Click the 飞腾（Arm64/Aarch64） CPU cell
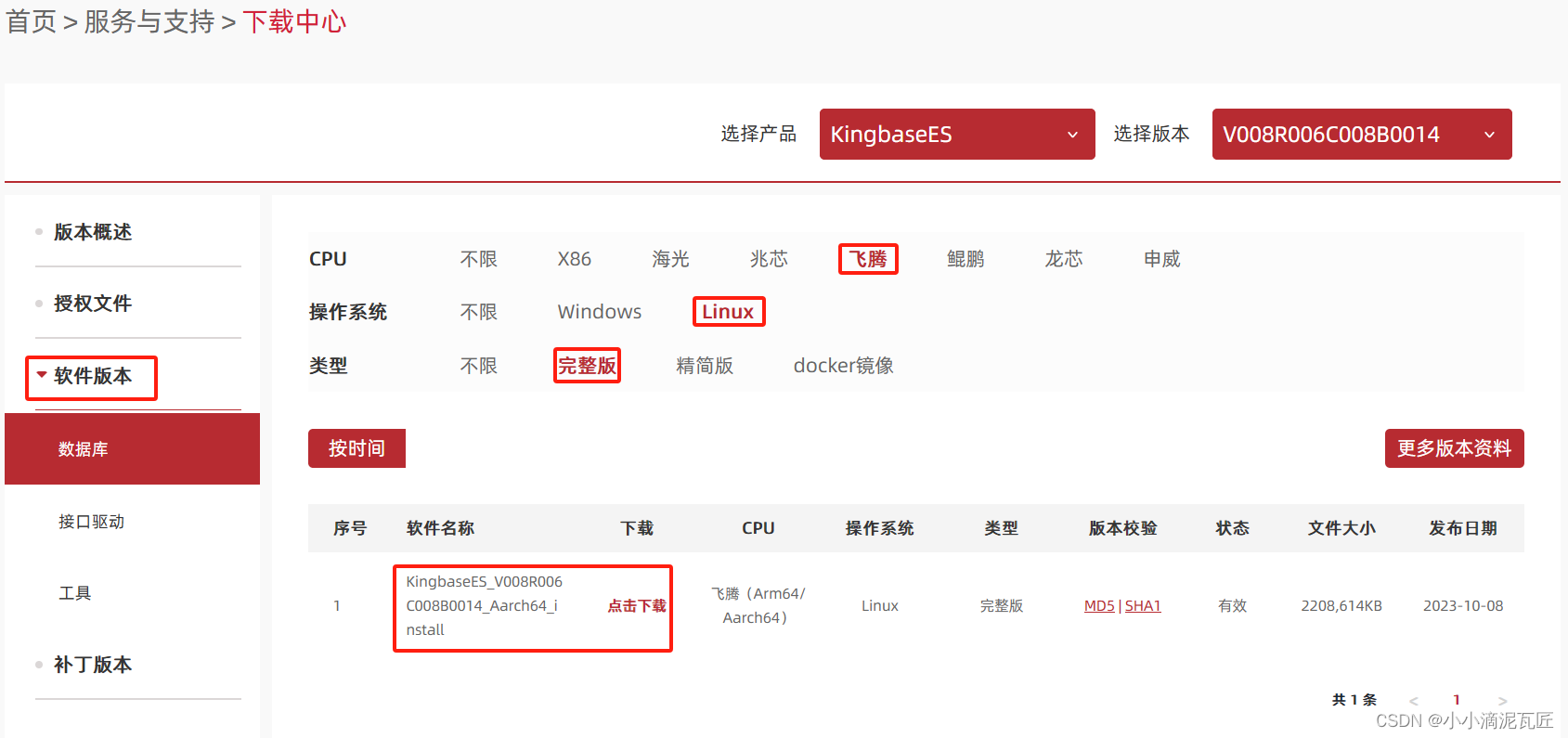Viewport: 1568px width, 738px height. (x=758, y=606)
